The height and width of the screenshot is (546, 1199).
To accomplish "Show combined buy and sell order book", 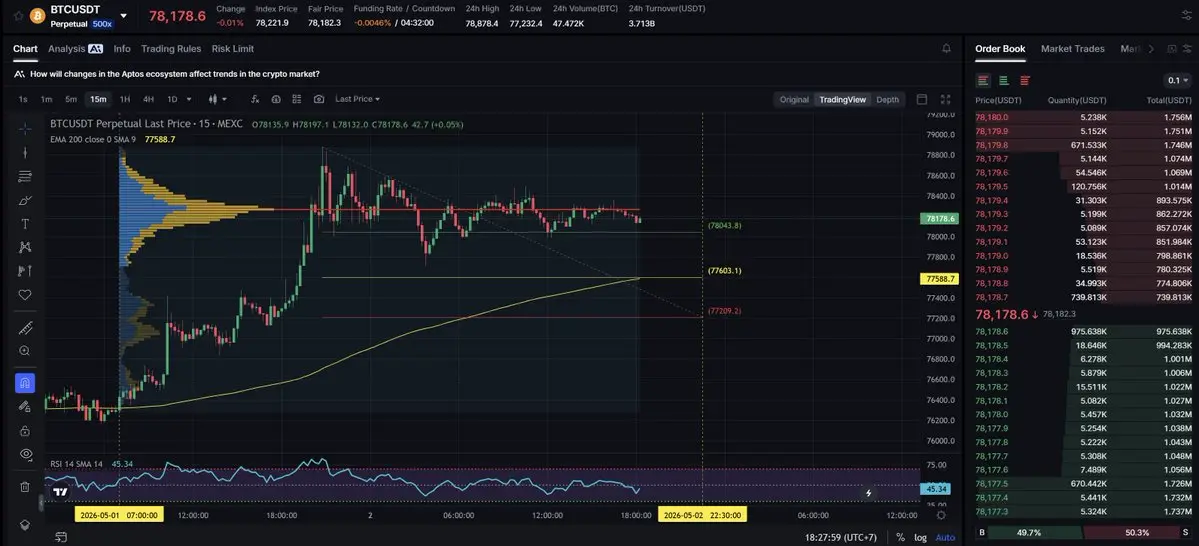I will tap(983, 80).
